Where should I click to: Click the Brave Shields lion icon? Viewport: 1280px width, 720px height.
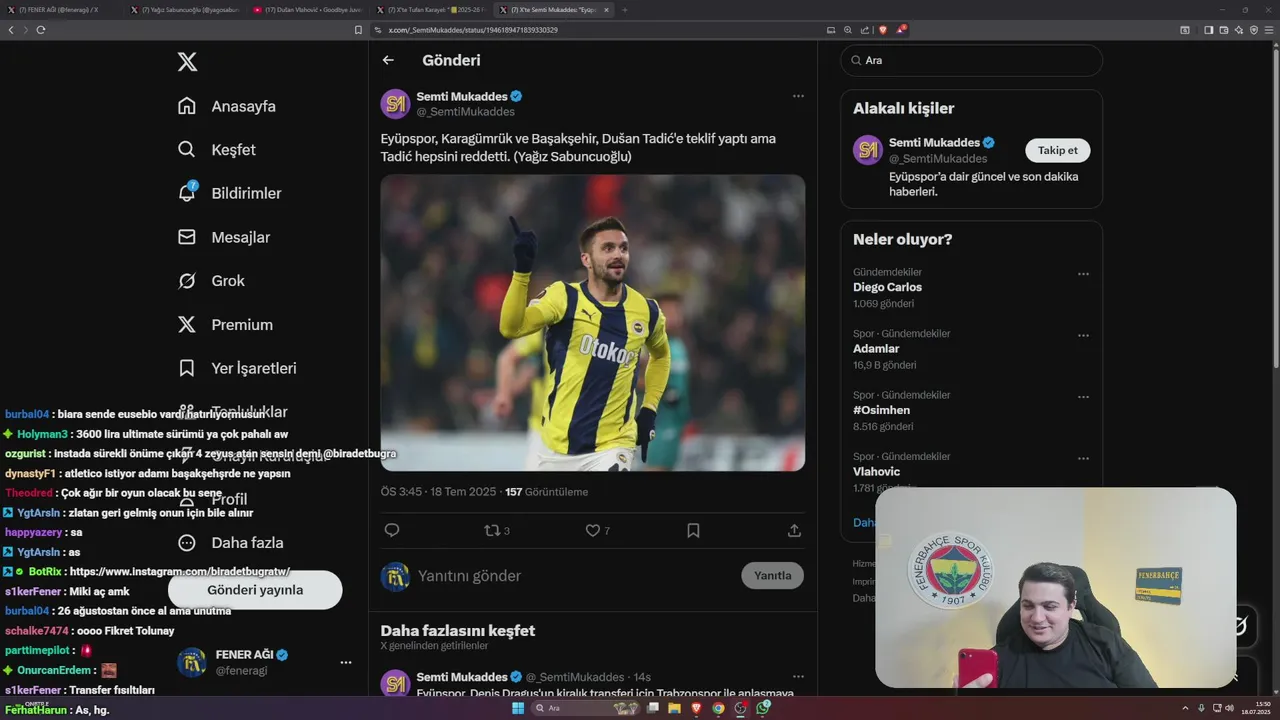click(x=883, y=30)
